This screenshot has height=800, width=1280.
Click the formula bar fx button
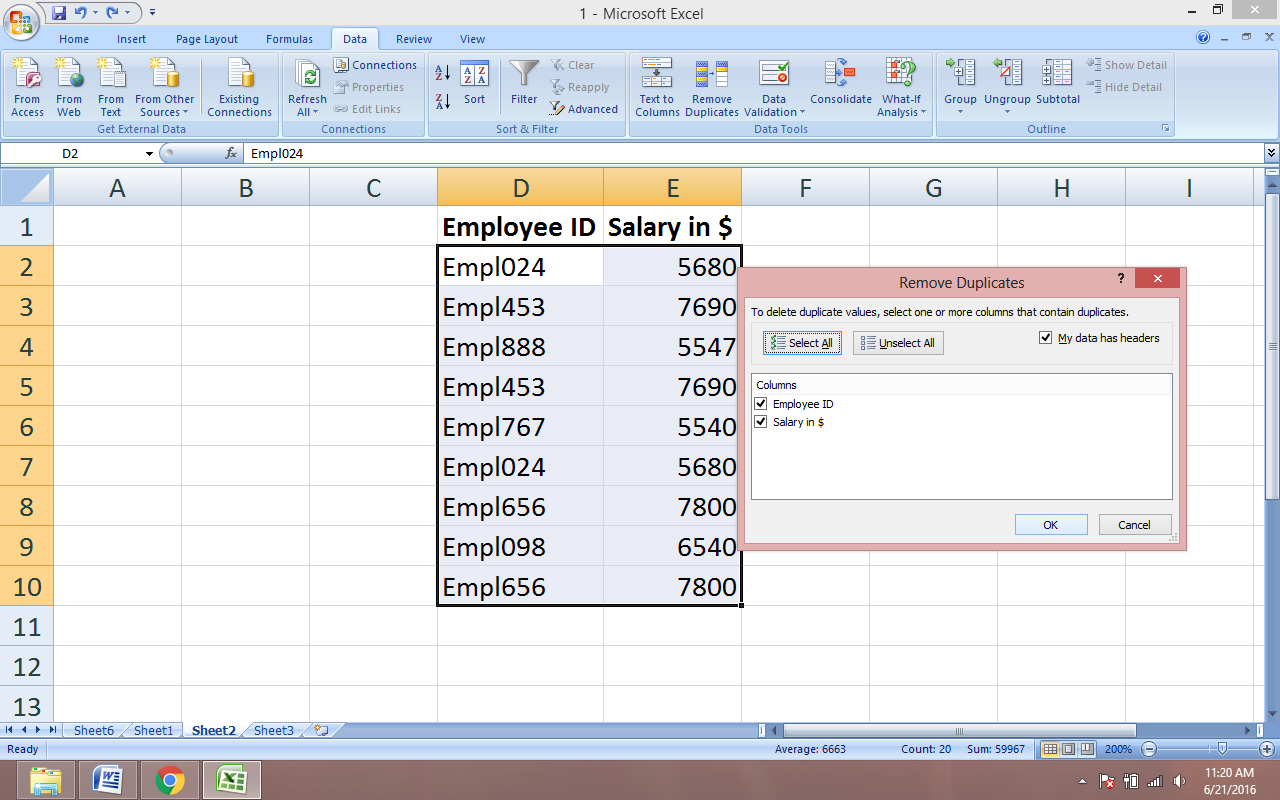pyautogui.click(x=231, y=153)
